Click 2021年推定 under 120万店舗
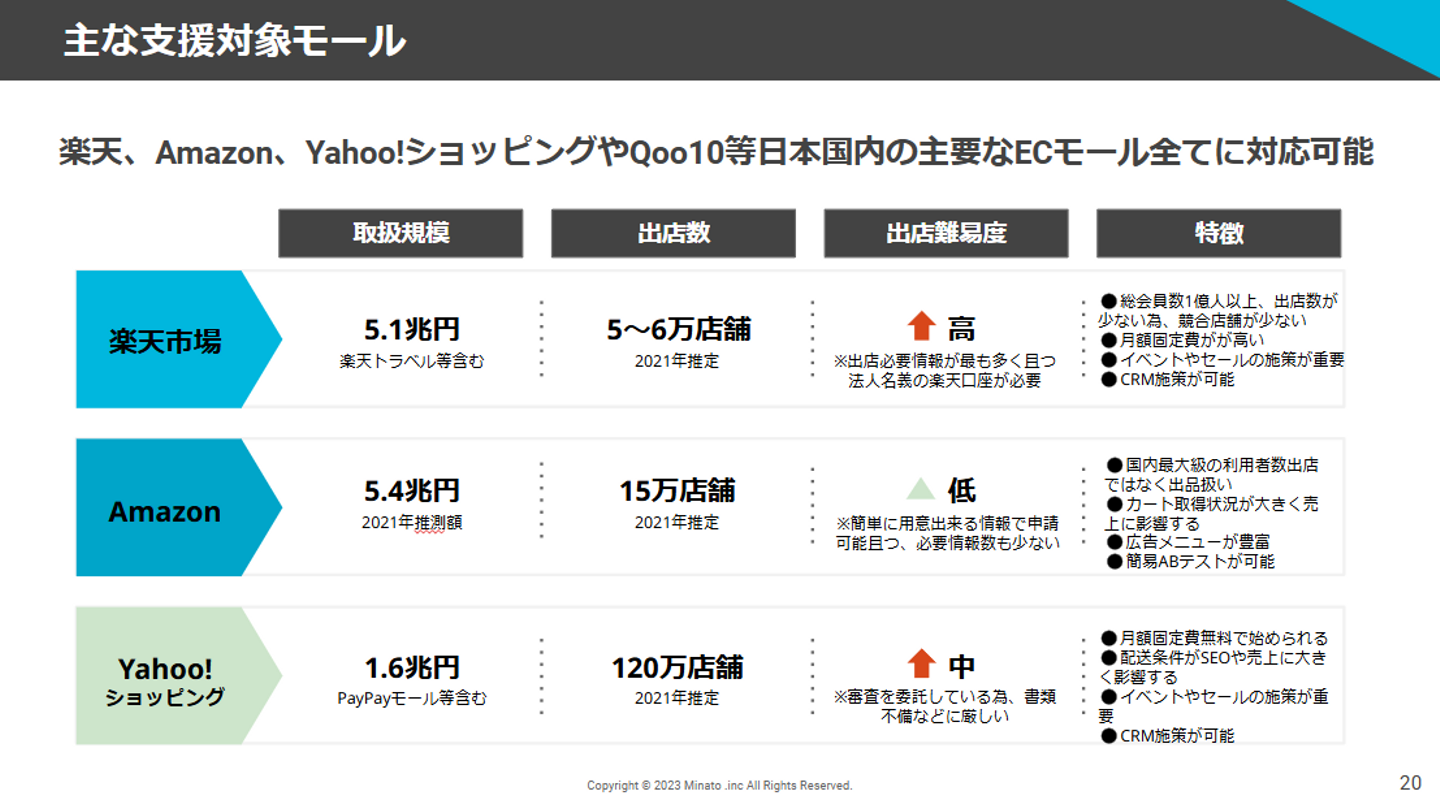Image resolution: width=1440 pixels, height=808 pixels. [677, 699]
